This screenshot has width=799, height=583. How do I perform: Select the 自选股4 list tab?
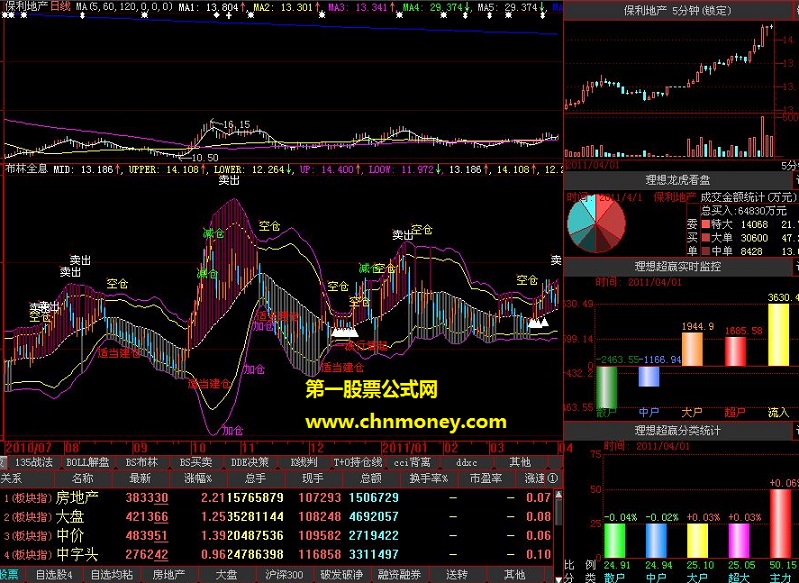tap(55, 575)
